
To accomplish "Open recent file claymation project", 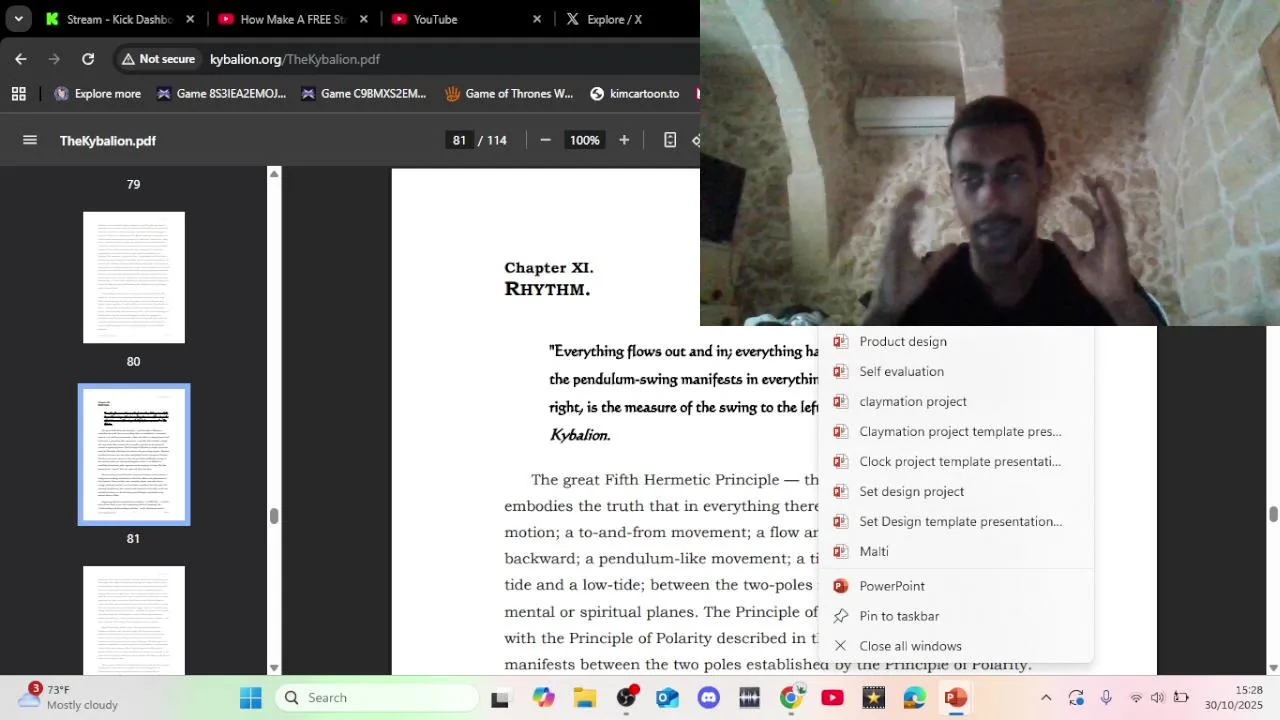I will point(955,401).
